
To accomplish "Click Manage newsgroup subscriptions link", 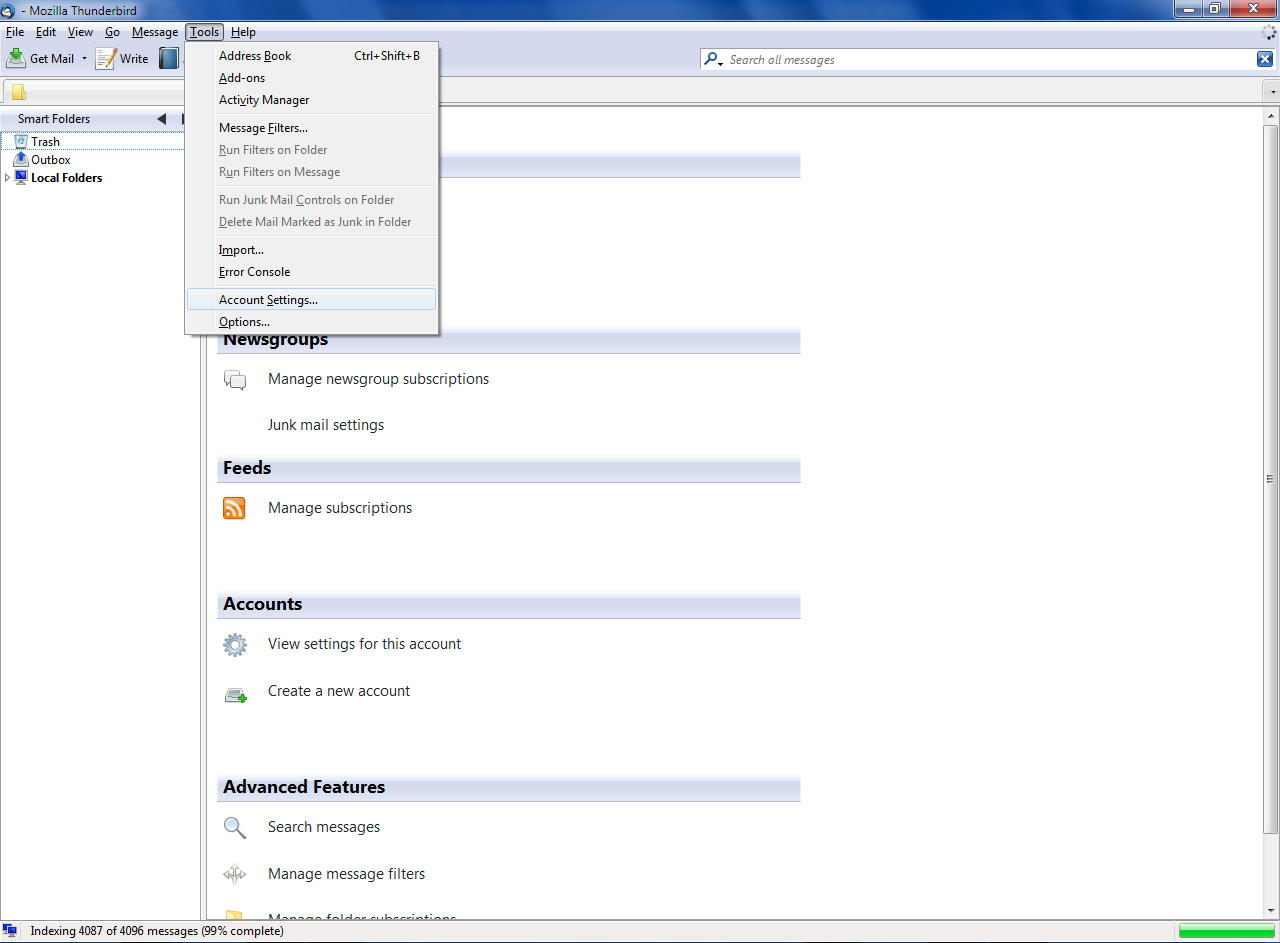I will point(379,379).
